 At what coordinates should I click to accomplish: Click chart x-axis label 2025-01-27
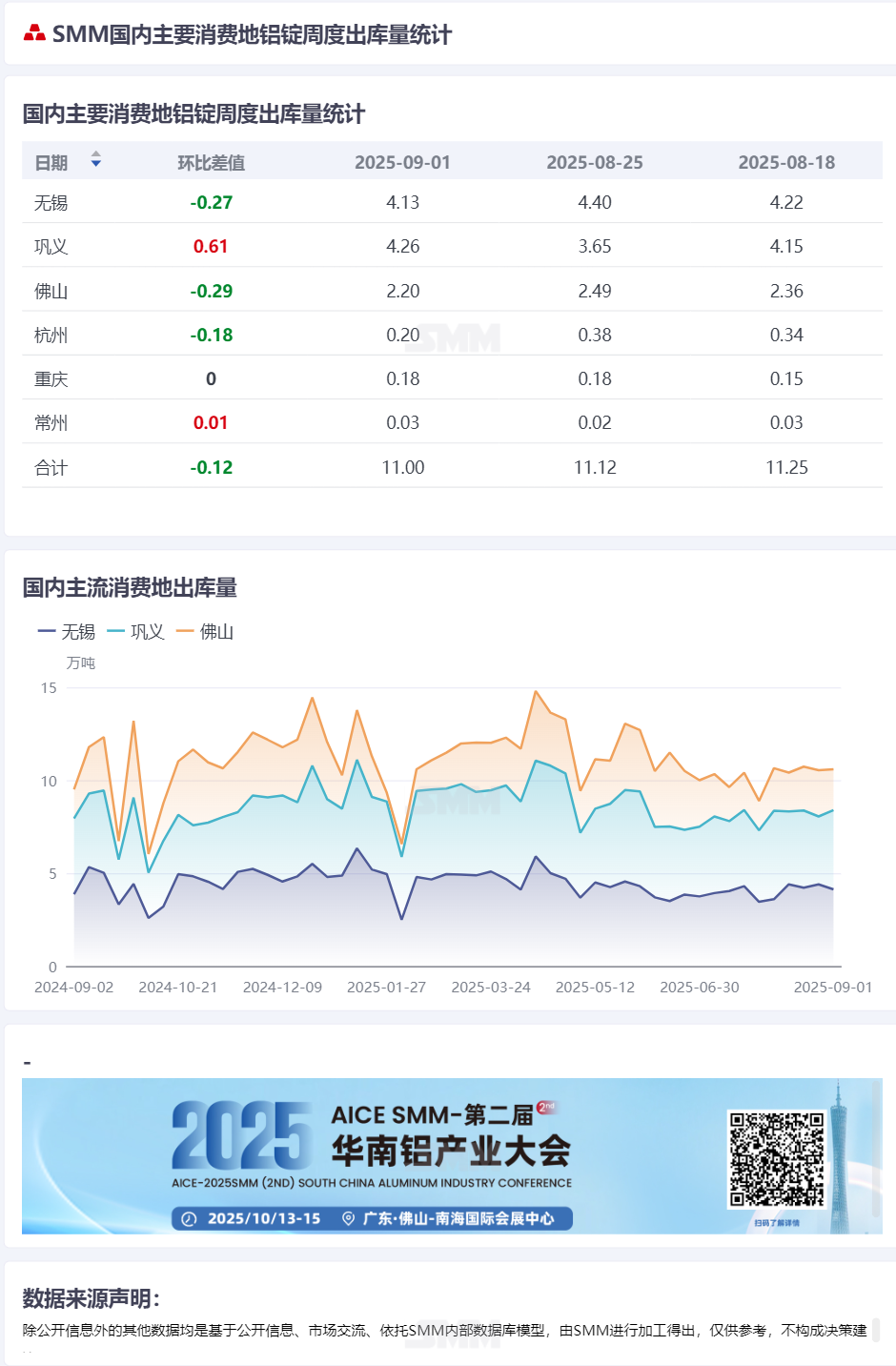(x=386, y=987)
